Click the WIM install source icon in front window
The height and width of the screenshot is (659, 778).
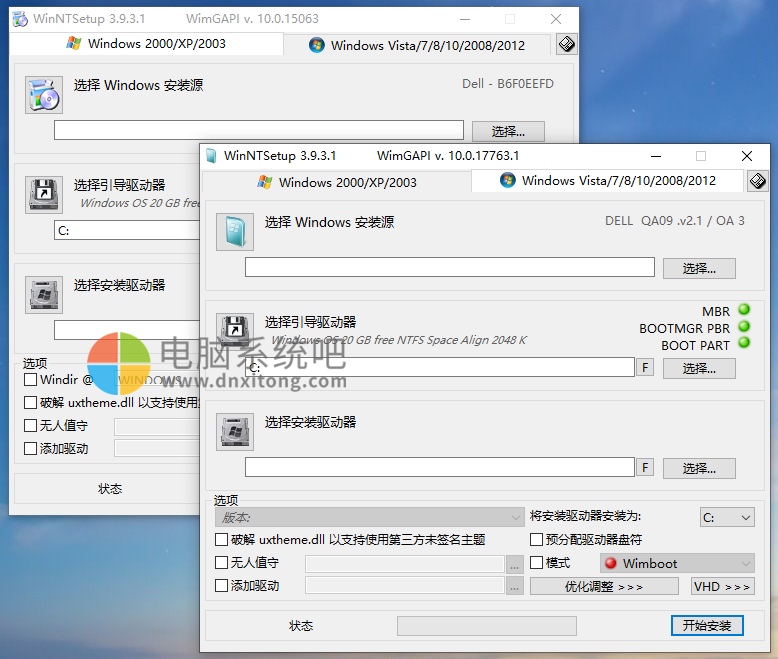[235, 232]
